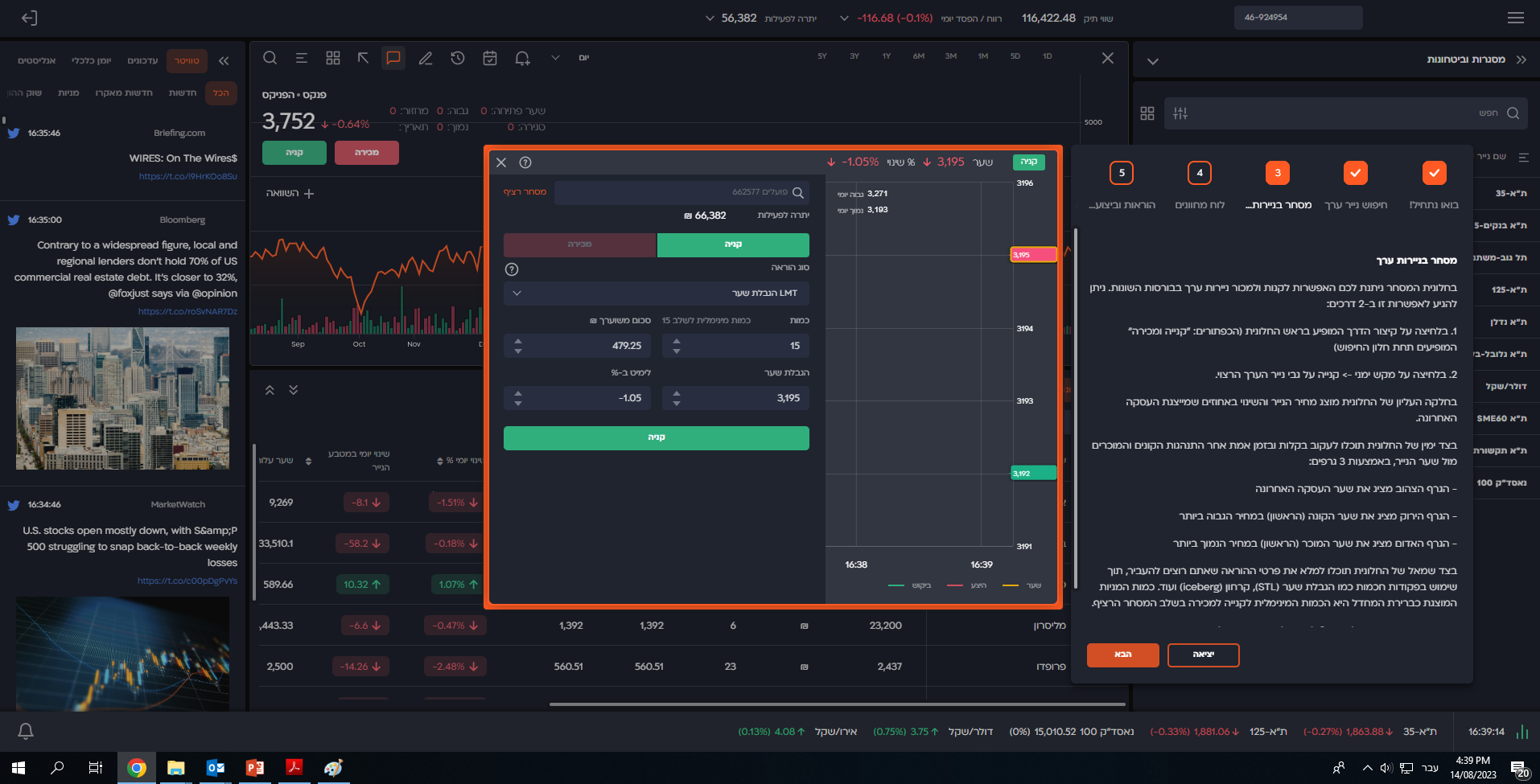Select the 6M chart range tab
Screen dimensions: 1540x784
click(x=919, y=56)
